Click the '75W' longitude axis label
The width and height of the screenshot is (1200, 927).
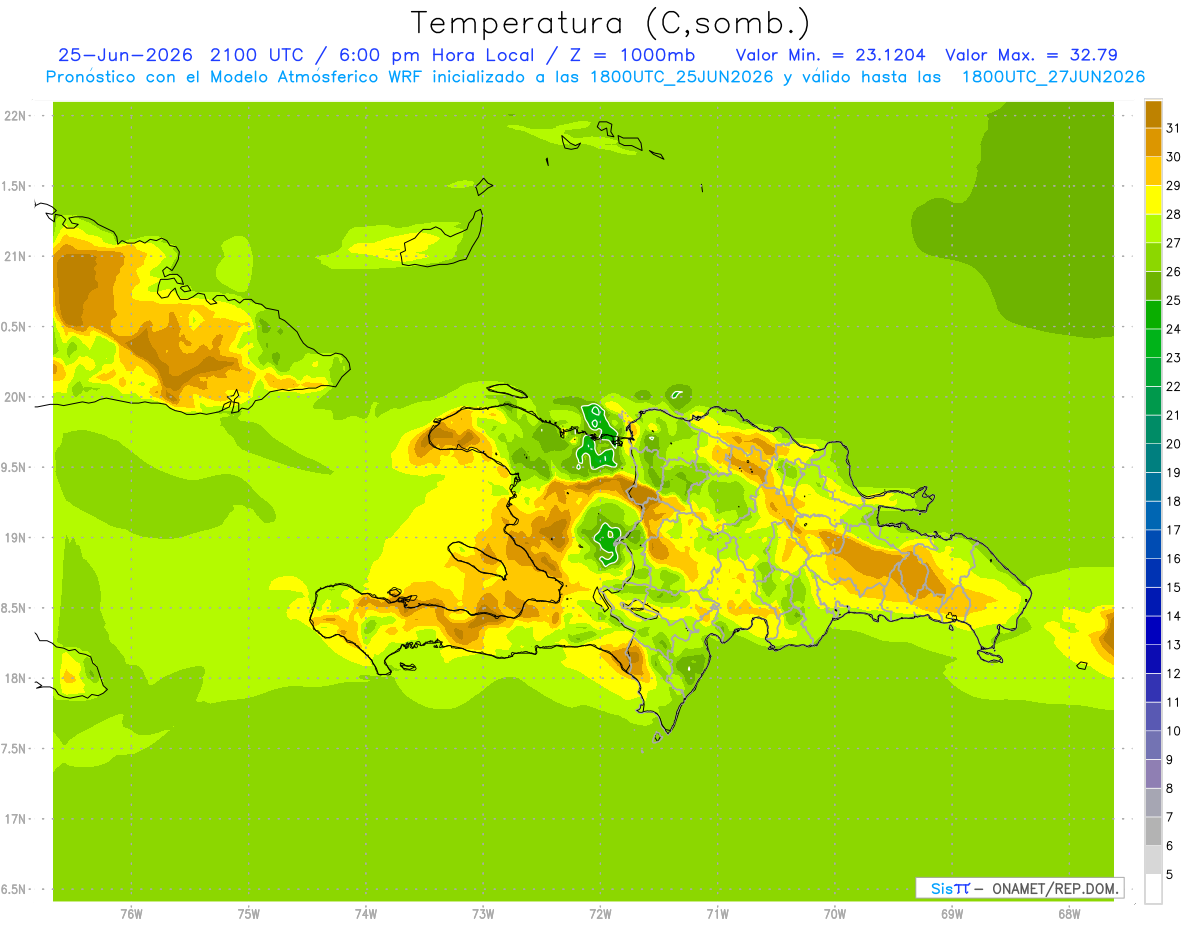tap(249, 914)
